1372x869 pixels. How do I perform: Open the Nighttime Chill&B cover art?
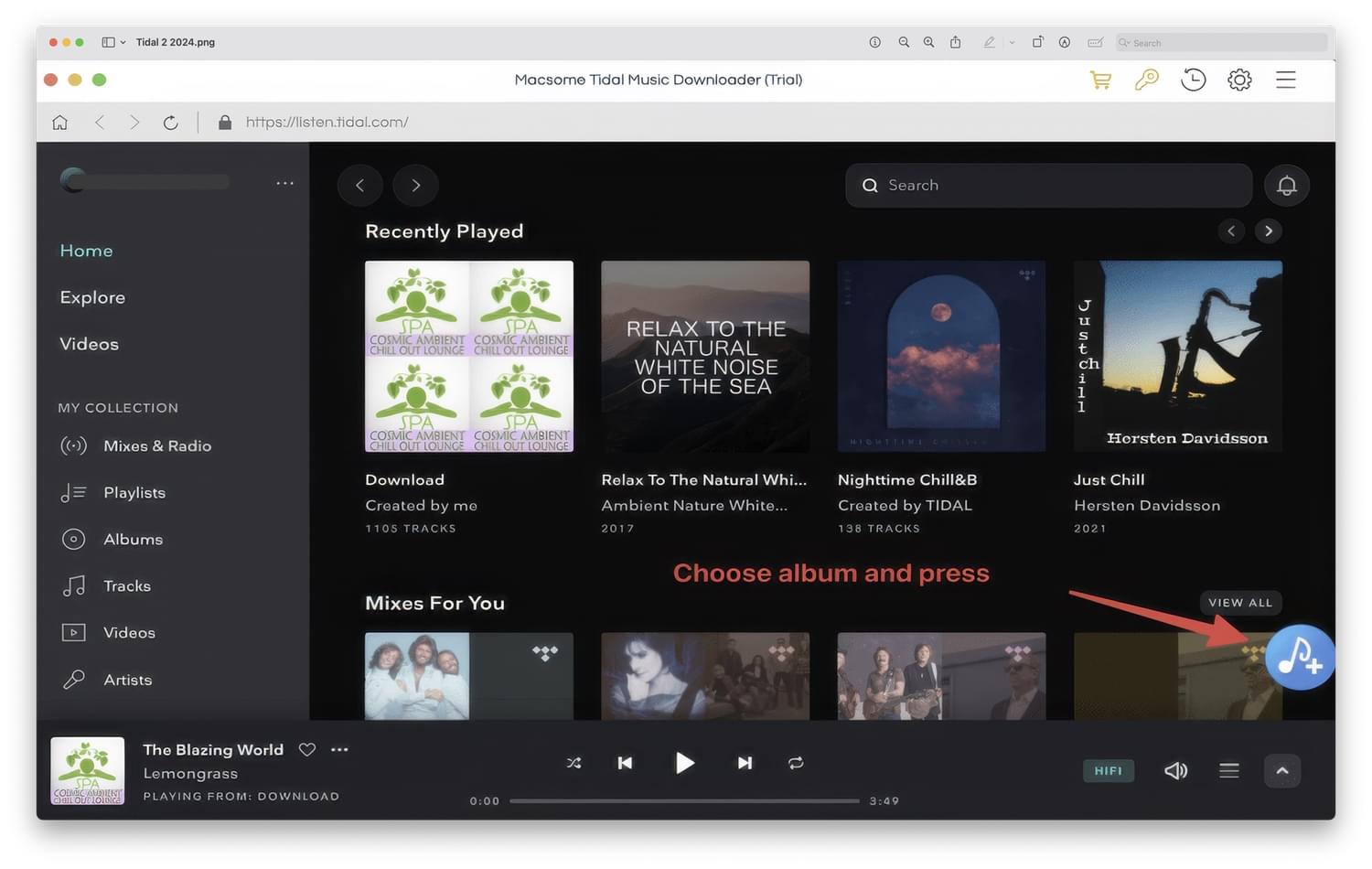tap(941, 357)
